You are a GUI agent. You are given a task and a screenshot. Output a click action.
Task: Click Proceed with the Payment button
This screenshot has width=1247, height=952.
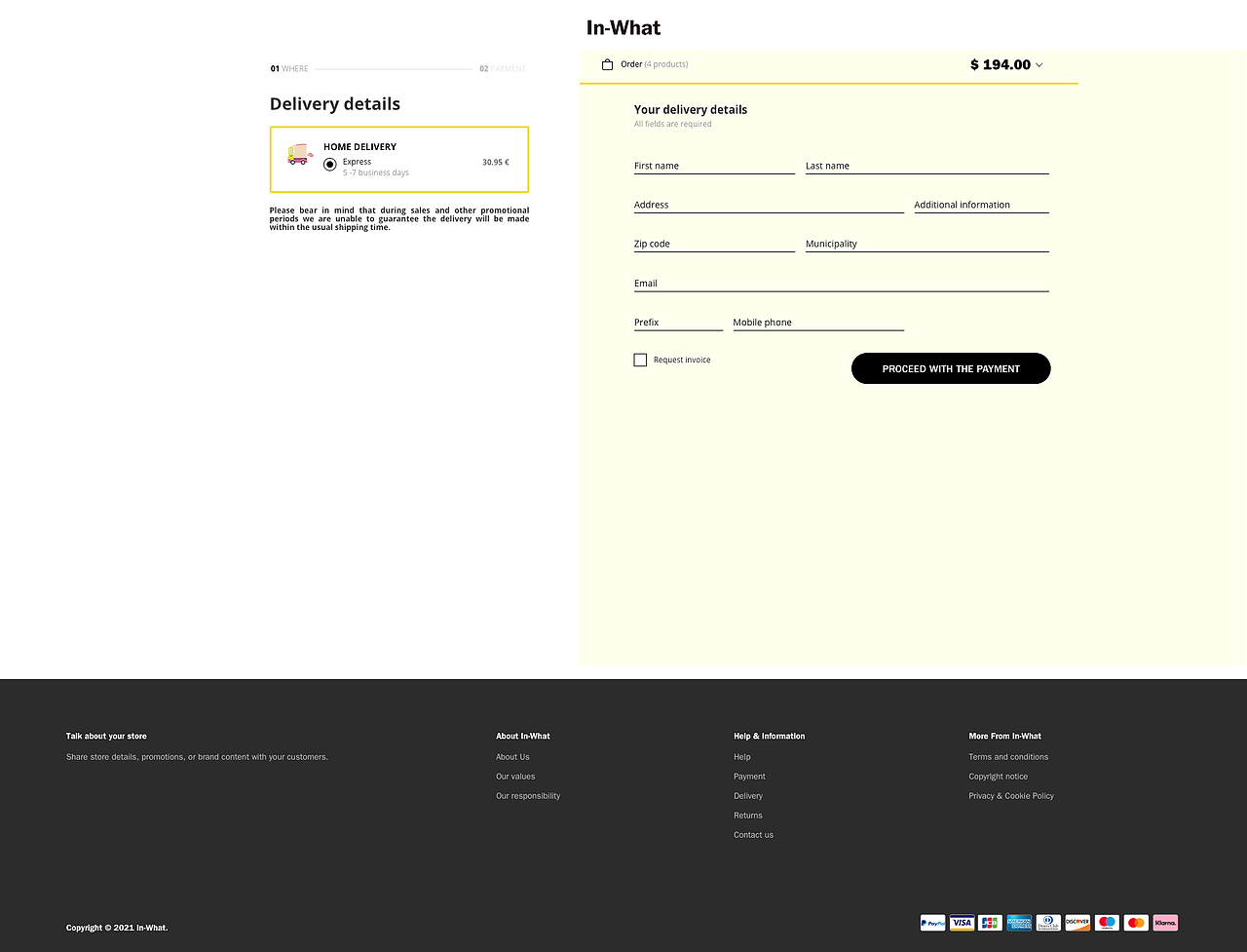pos(951,368)
